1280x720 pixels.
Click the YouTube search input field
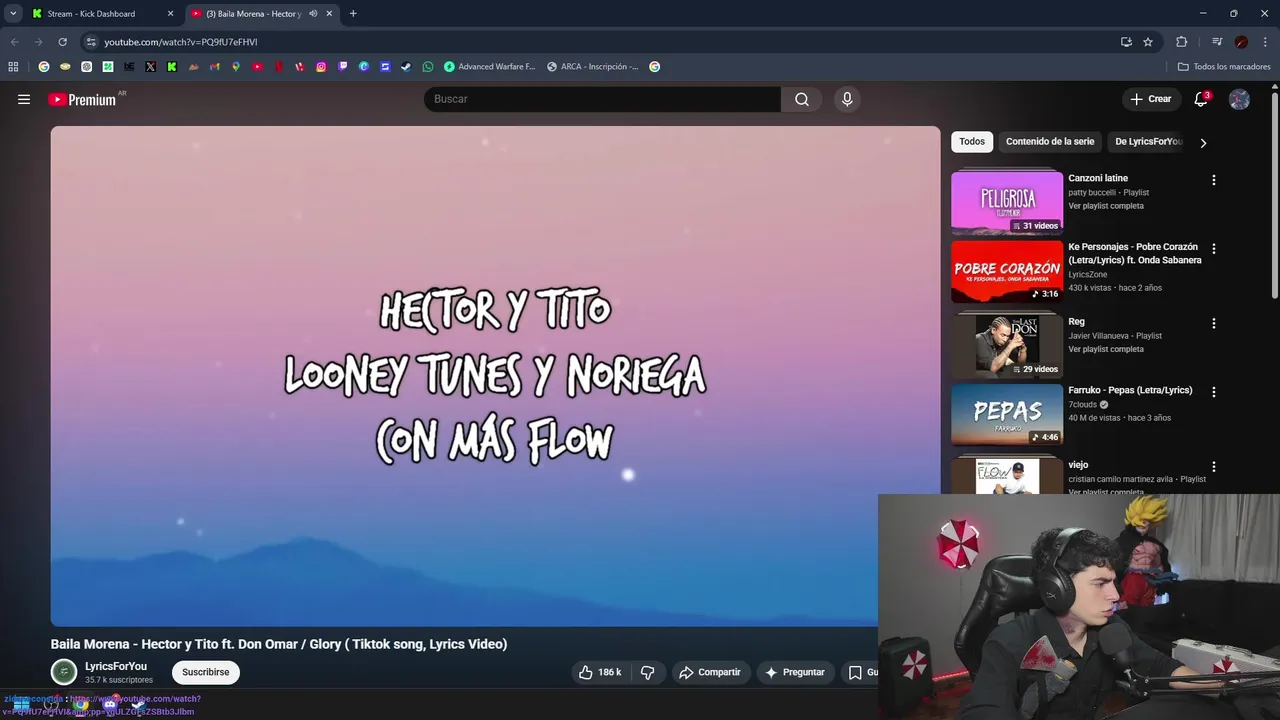(x=602, y=99)
